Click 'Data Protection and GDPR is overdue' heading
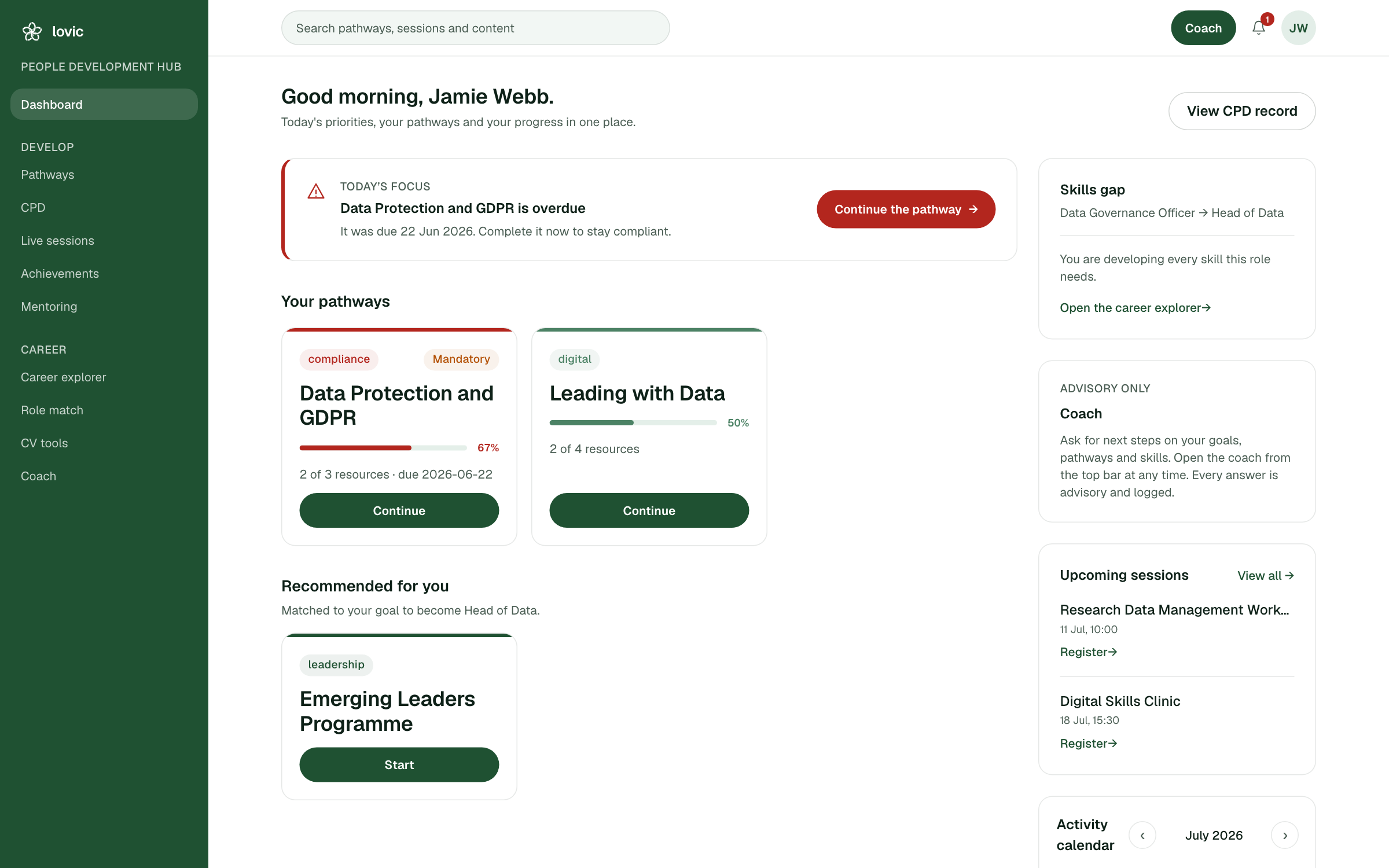Screen dimensions: 1389x868 [x=462, y=208]
